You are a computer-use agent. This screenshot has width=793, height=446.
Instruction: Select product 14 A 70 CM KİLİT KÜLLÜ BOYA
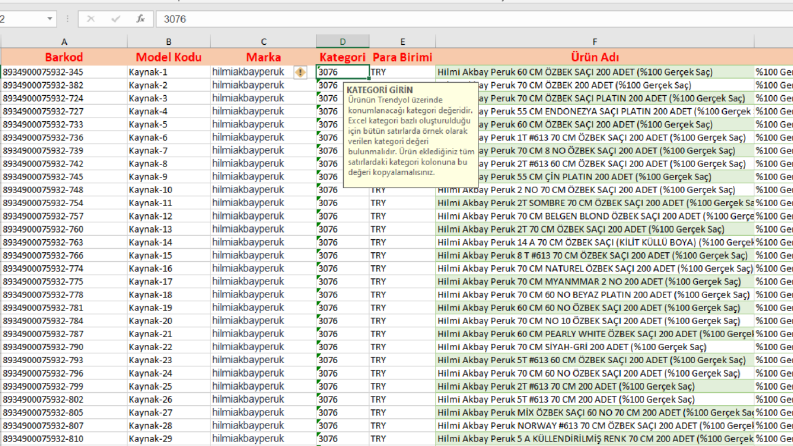594,242
